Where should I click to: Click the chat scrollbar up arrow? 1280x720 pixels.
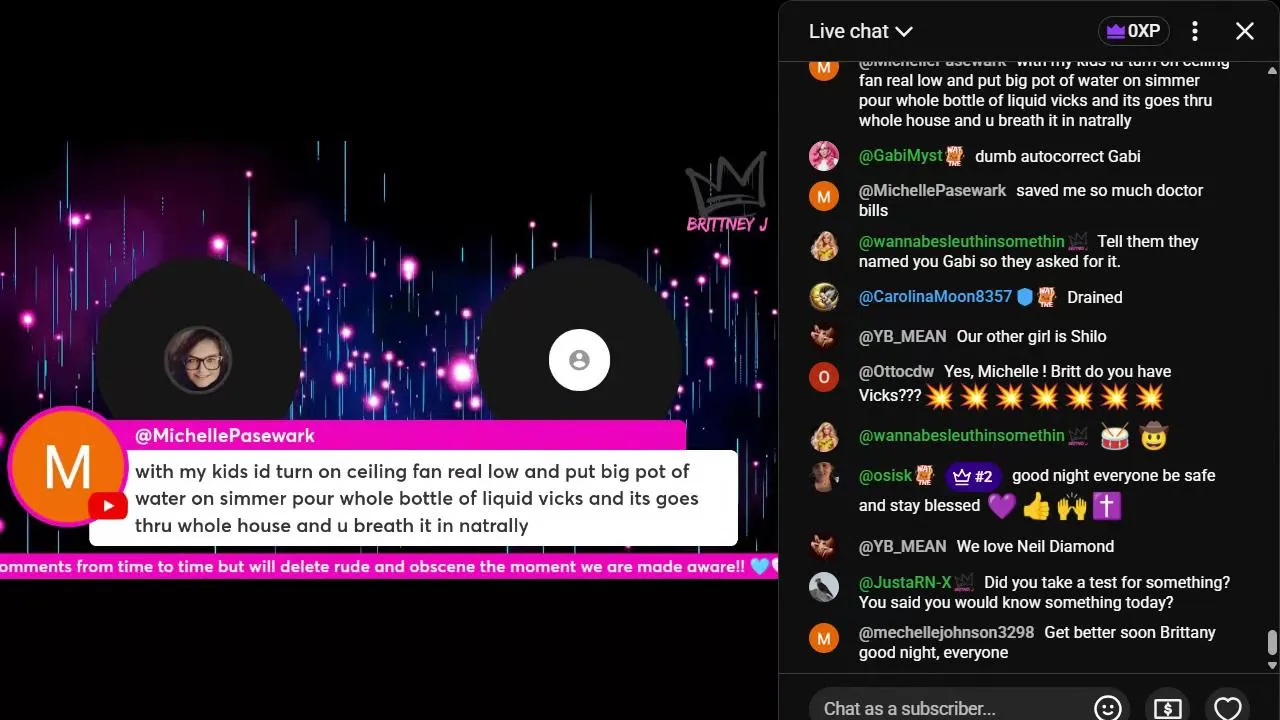(1272, 71)
